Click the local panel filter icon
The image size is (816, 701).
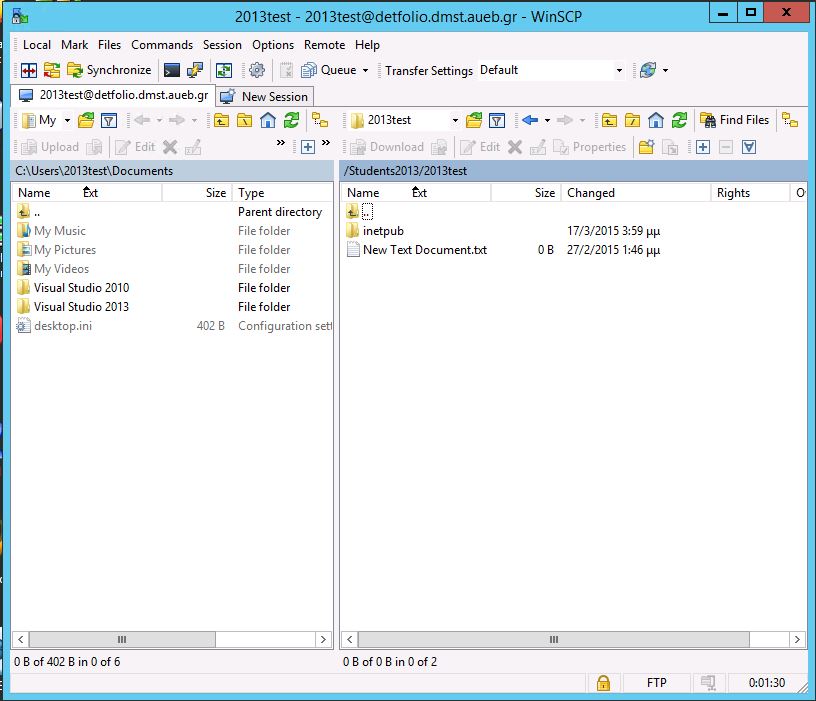(x=109, y=121)
